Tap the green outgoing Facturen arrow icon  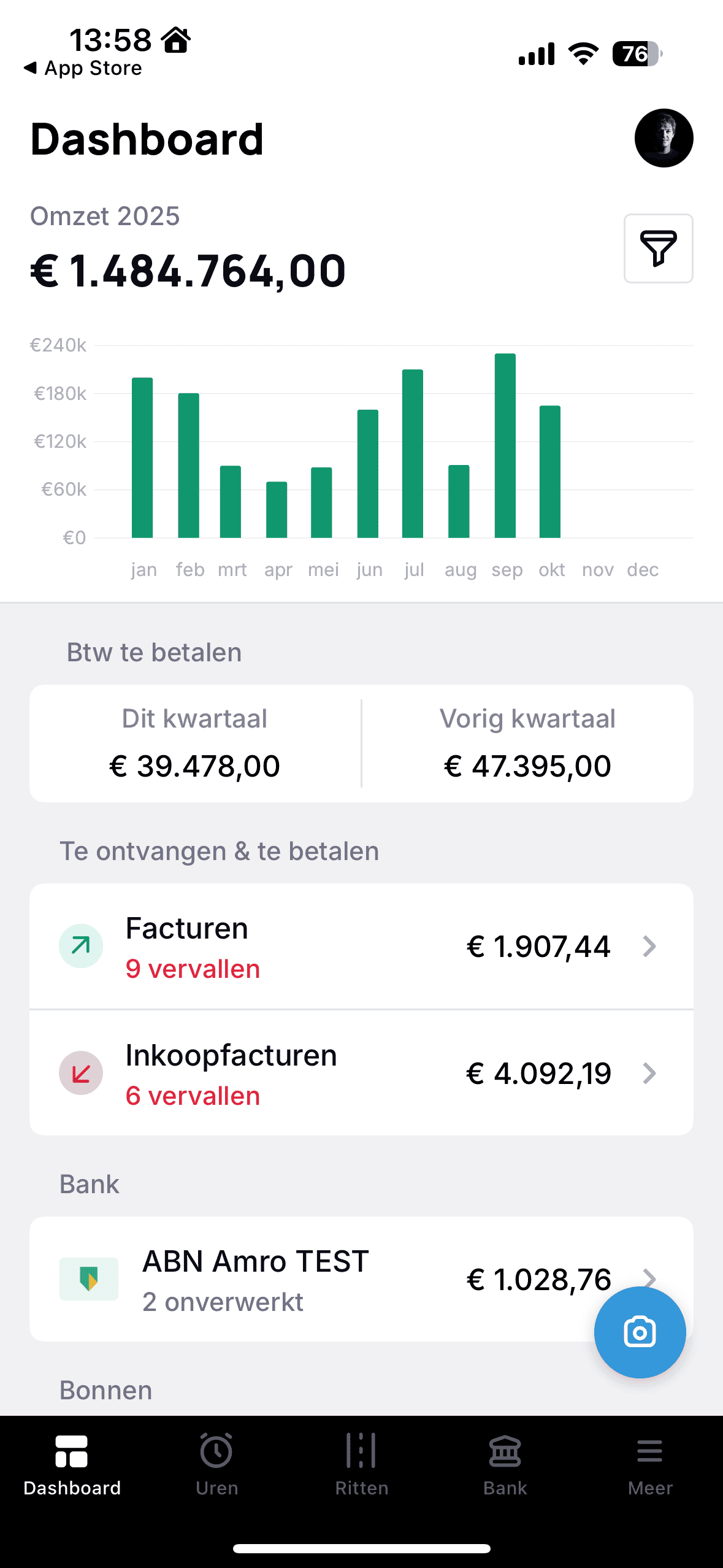tap(81, 946)
